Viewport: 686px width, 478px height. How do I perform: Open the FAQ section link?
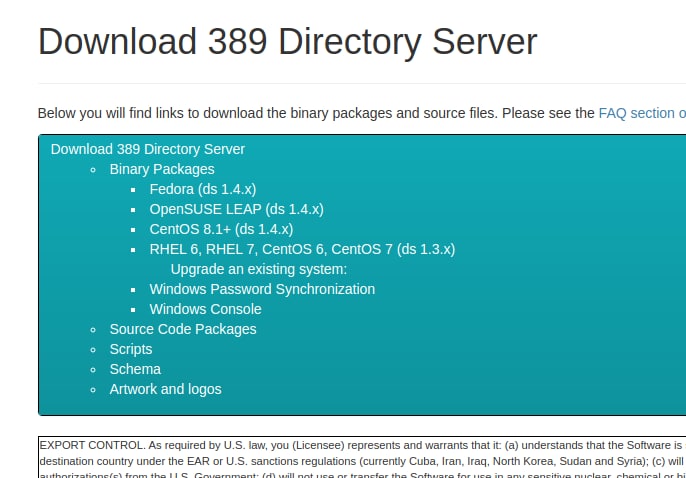(x=642, y=113)
